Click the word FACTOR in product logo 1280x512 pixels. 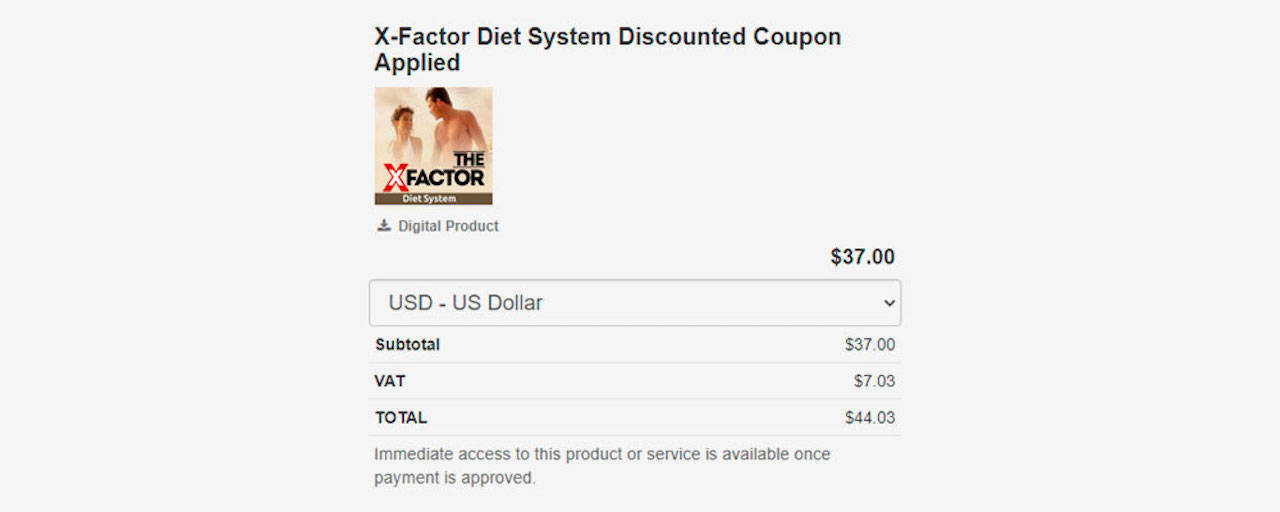[x=446, y=178]
